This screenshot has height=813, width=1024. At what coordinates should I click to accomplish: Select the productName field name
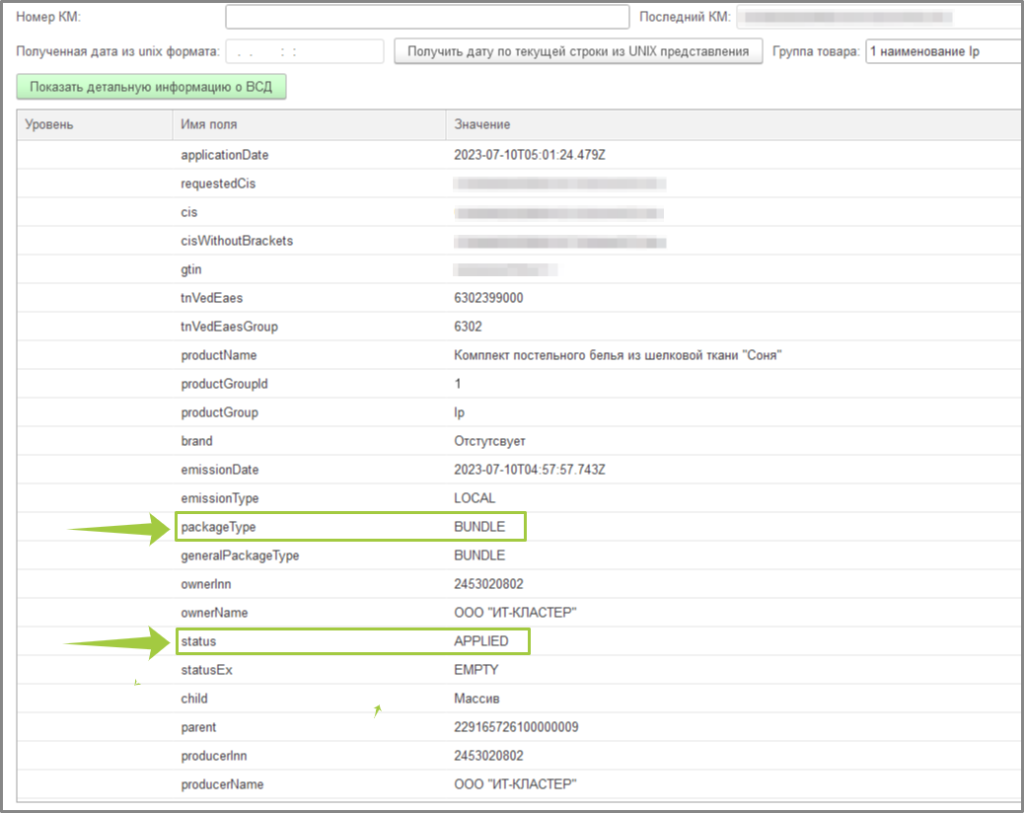coord(219,355)
